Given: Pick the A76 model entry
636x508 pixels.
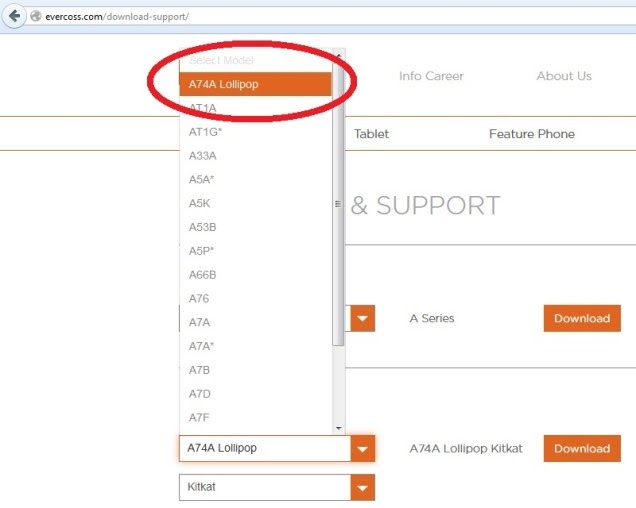Looking at the screenshot, I should click(256, 299).
